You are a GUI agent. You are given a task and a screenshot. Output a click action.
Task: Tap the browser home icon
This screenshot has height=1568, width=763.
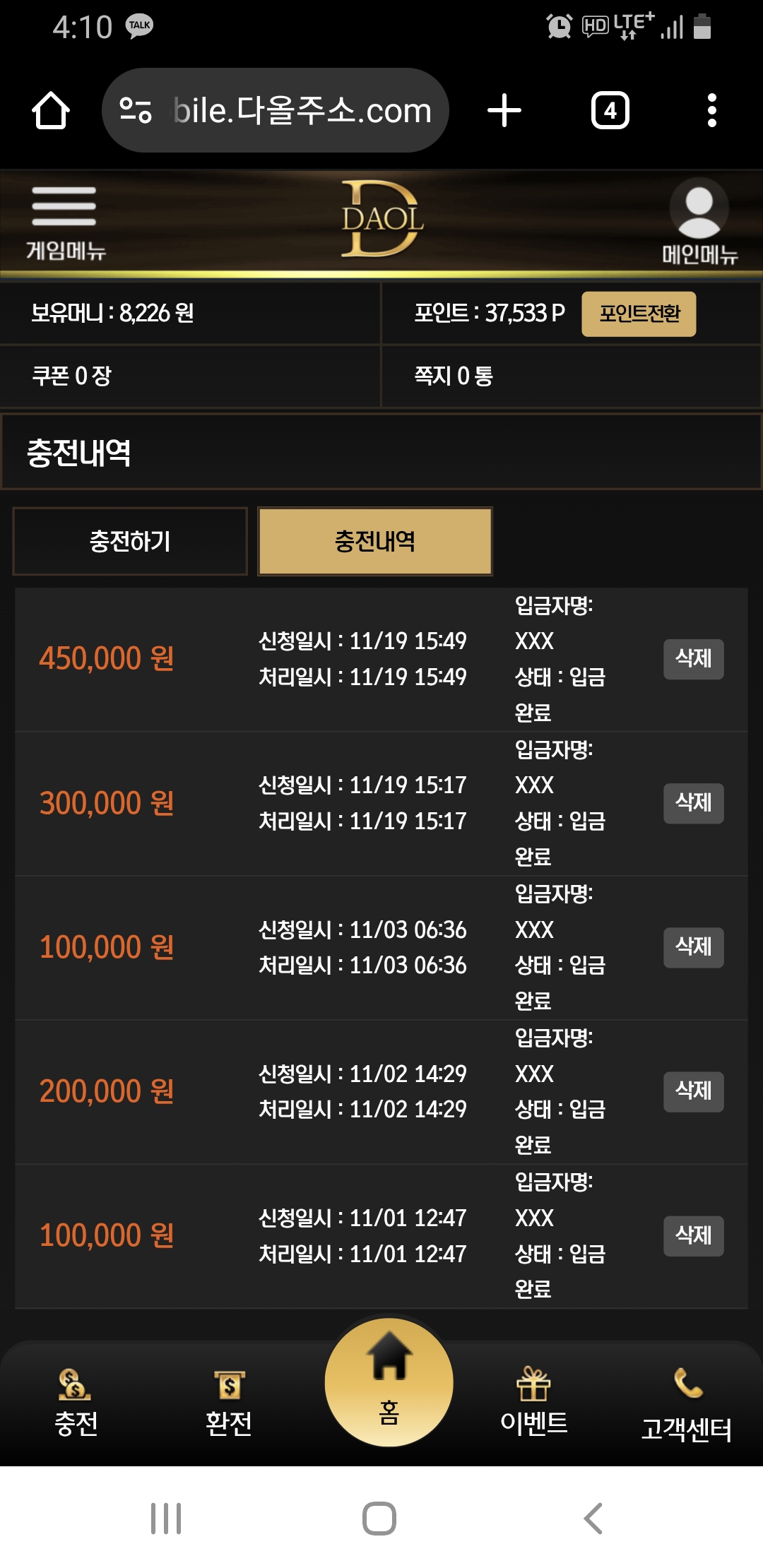51,111
